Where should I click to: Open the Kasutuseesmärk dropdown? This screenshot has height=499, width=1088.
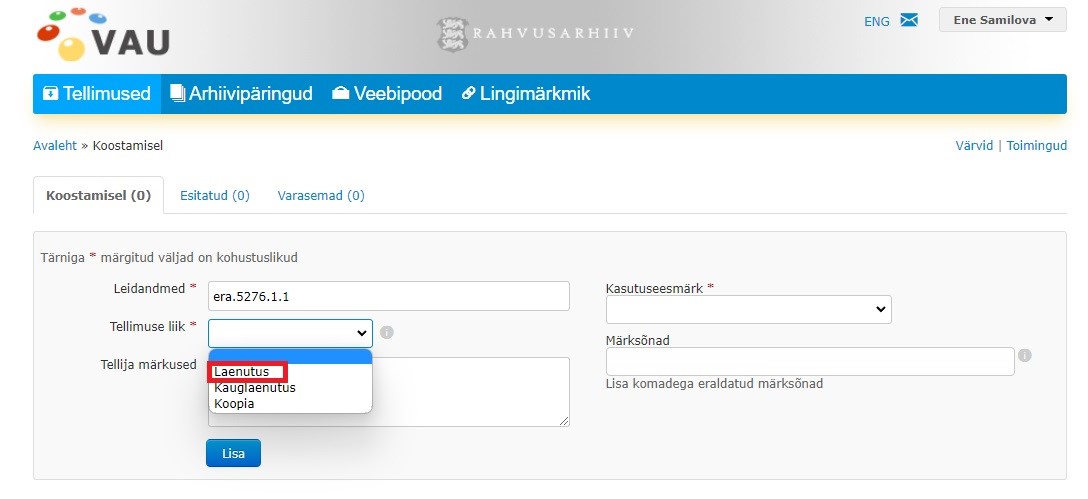coord(748,310)
